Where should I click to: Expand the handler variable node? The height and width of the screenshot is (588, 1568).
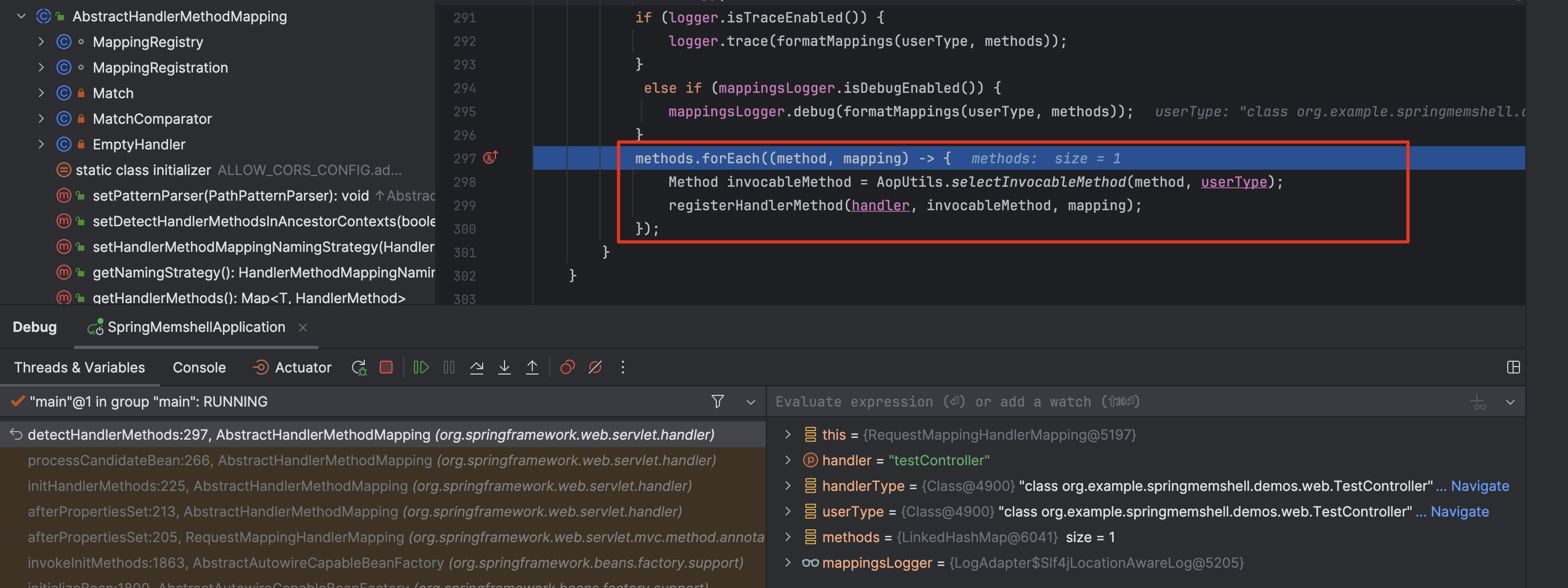pyautogui.click(x=788, y=460)
